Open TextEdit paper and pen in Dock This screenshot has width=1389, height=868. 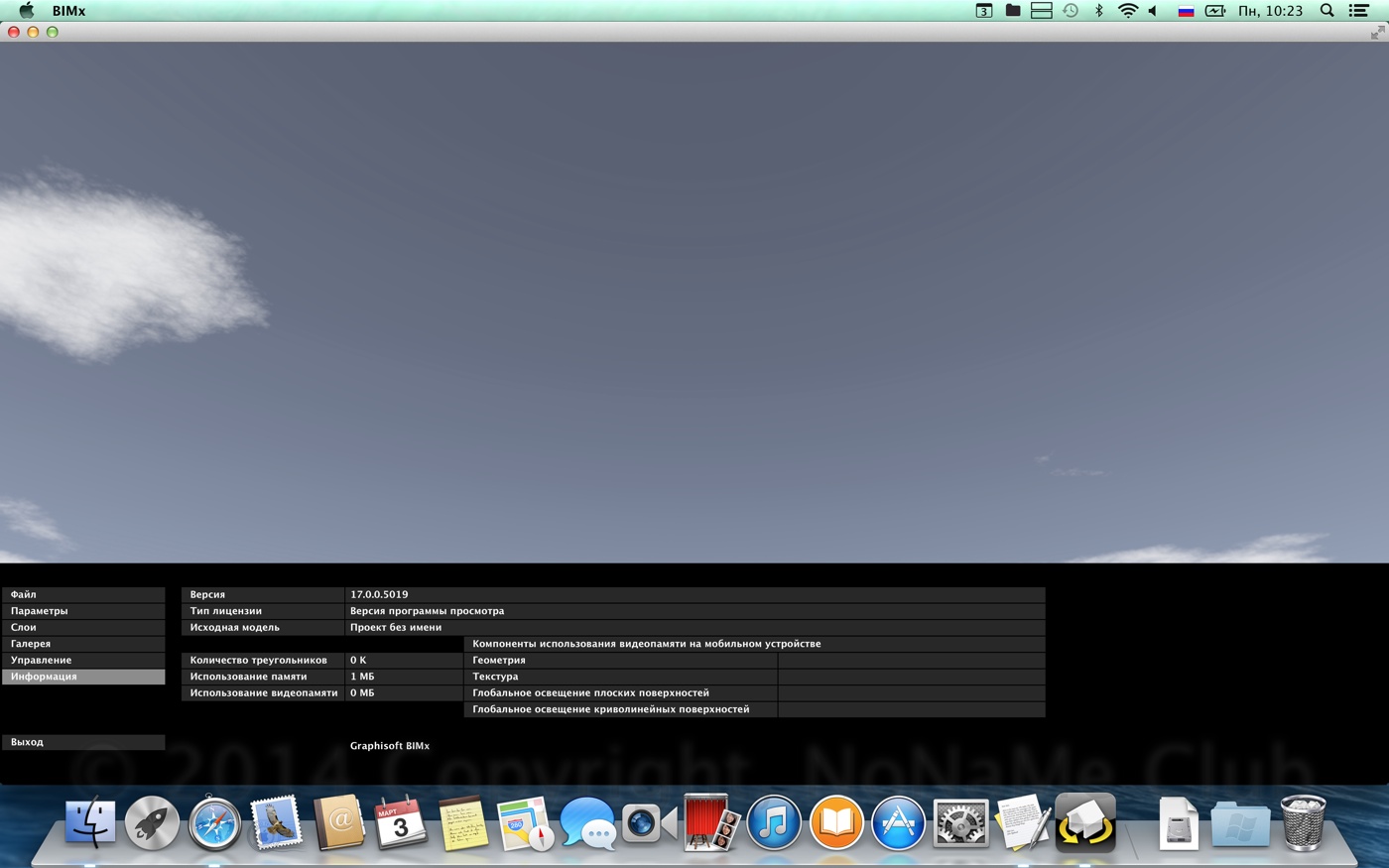1023,823
